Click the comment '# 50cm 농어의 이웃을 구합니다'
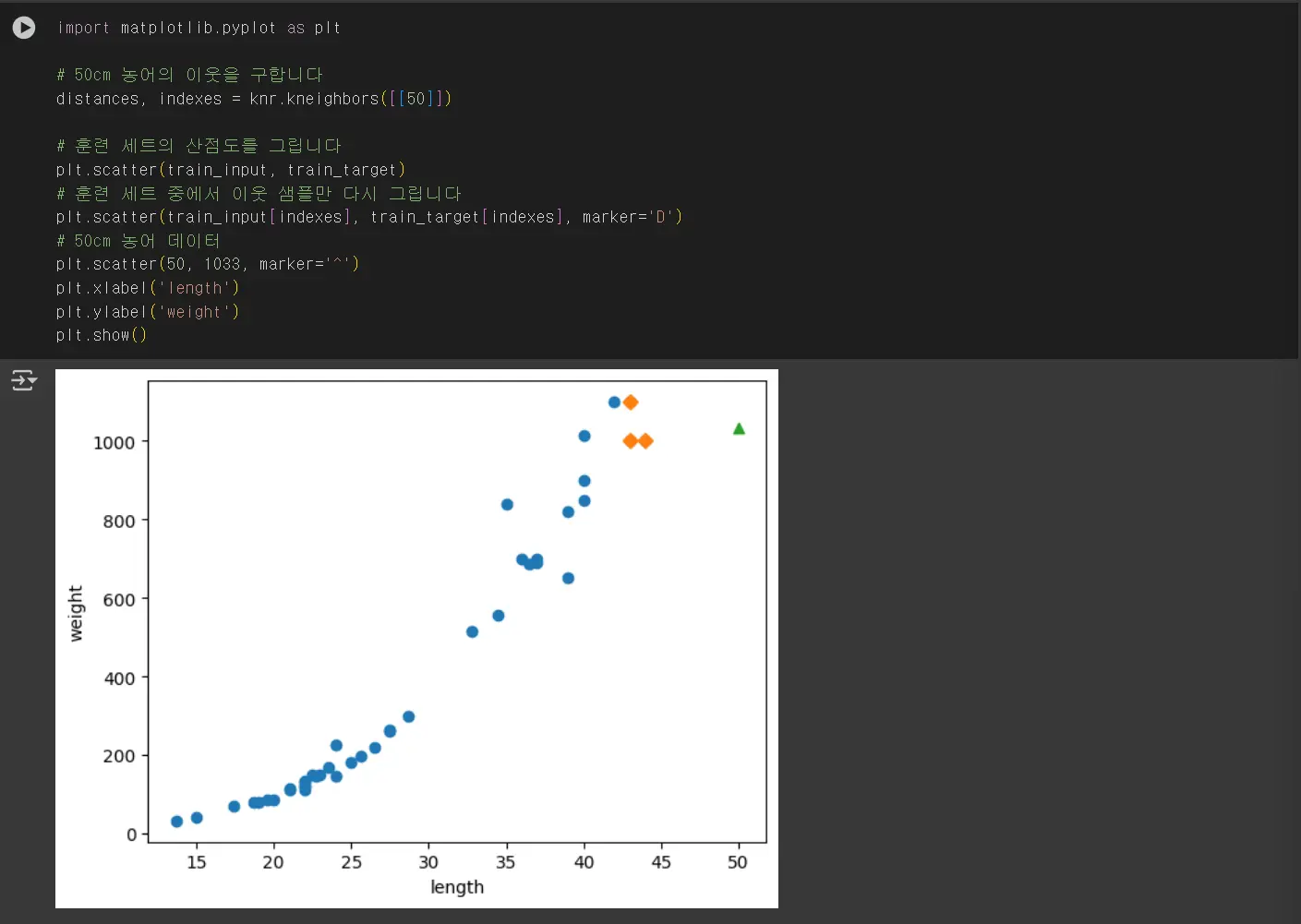This screenshot has height=924, width=1301. tap(189, 75)
